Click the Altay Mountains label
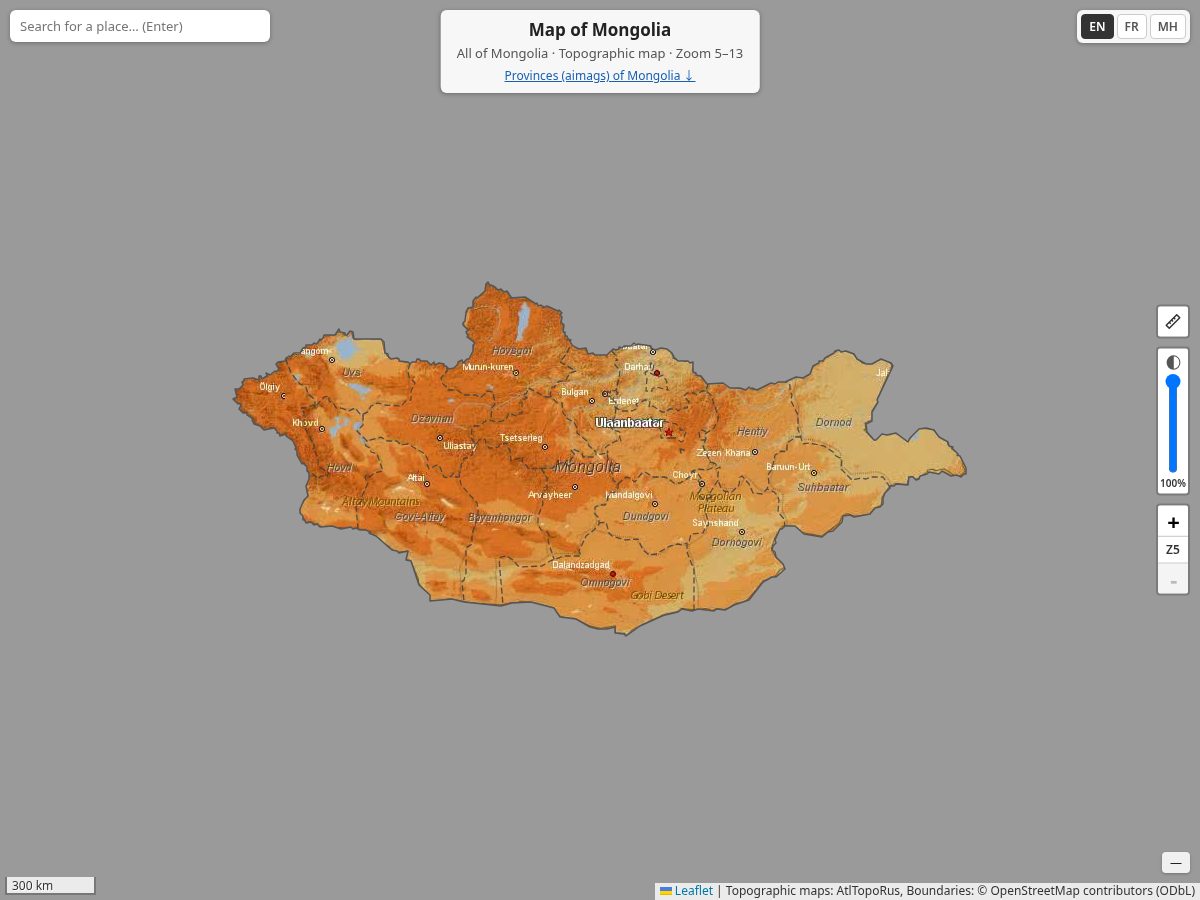The width and height of the screenshot is (1200, 900). [382, 502]
